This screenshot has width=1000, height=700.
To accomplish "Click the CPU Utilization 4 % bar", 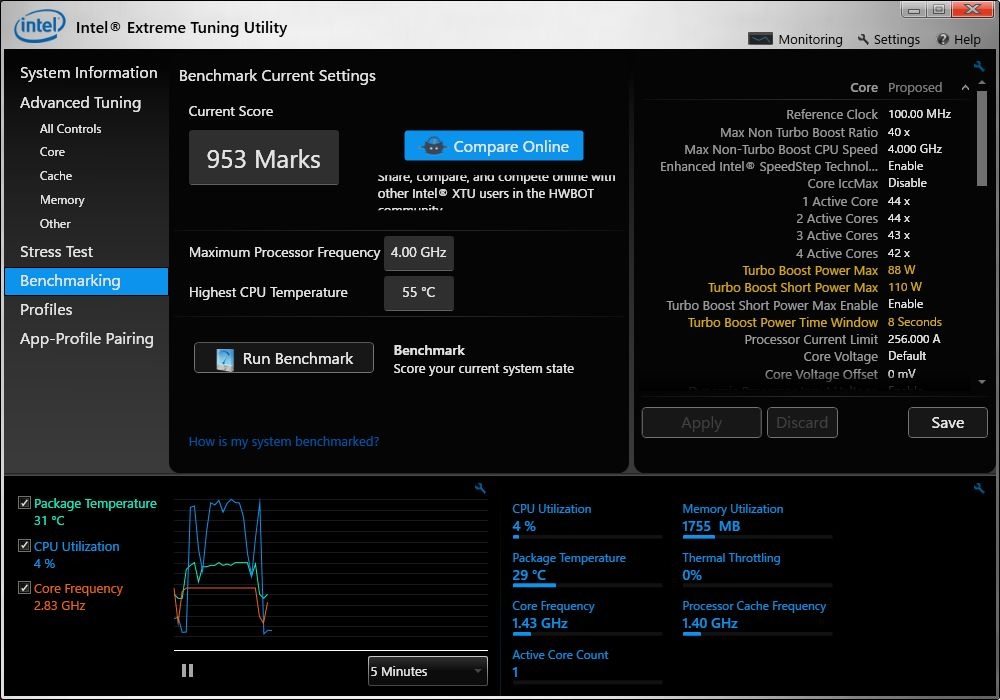I will [x=587, y=537].
